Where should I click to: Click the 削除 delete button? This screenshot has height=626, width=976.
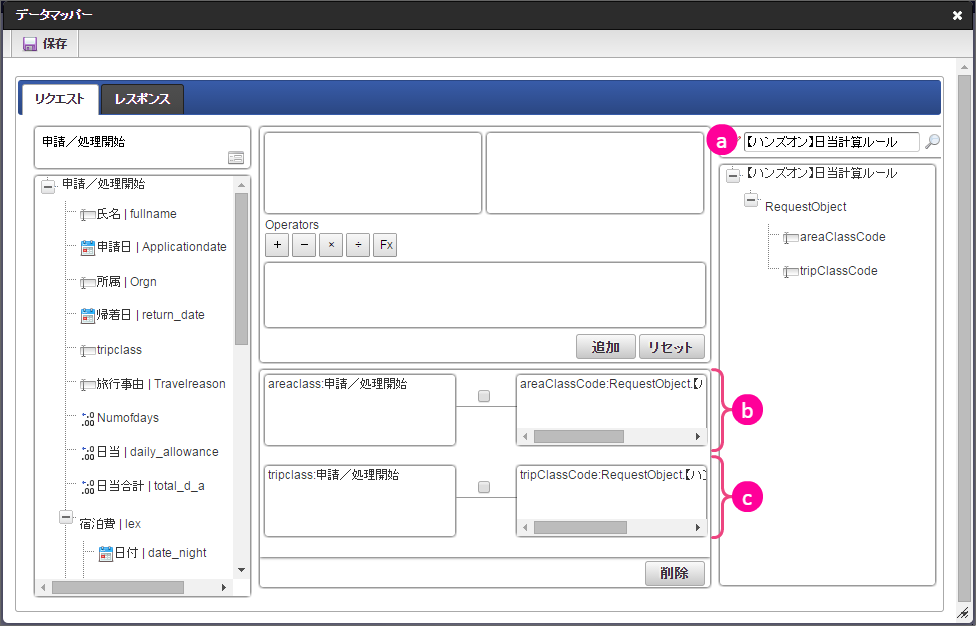coord(675,573)
